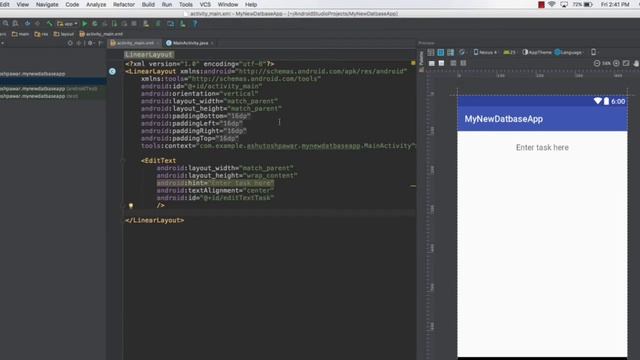The image size is (640, 360).
Task: Click the tools:context attribute line
Action: point(278,146)
